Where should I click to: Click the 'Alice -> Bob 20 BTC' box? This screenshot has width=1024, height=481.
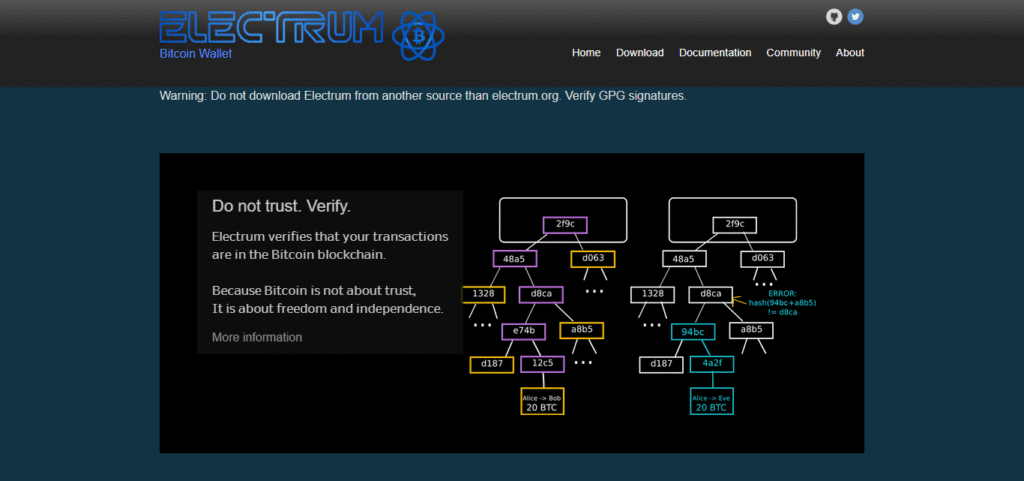click(x=542, y=401)
